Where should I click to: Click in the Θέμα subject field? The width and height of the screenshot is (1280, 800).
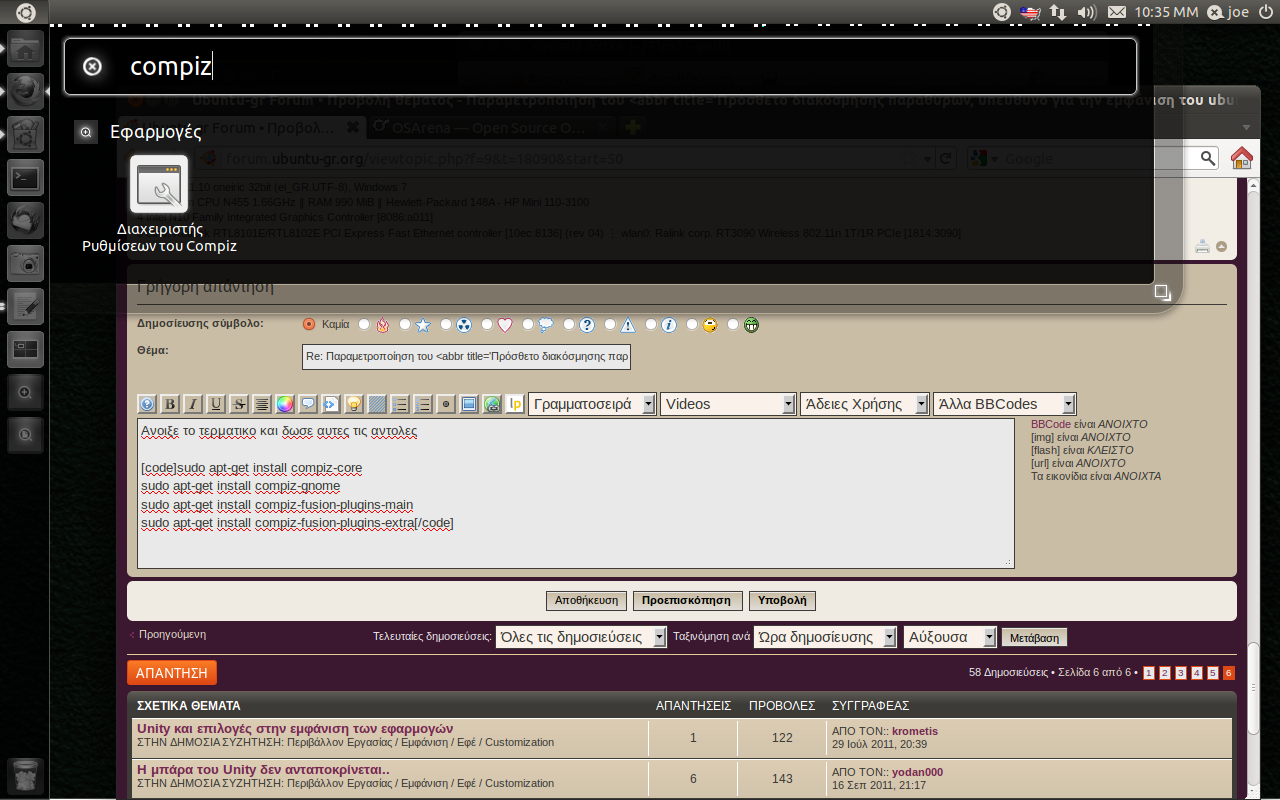tap(466, 357)
